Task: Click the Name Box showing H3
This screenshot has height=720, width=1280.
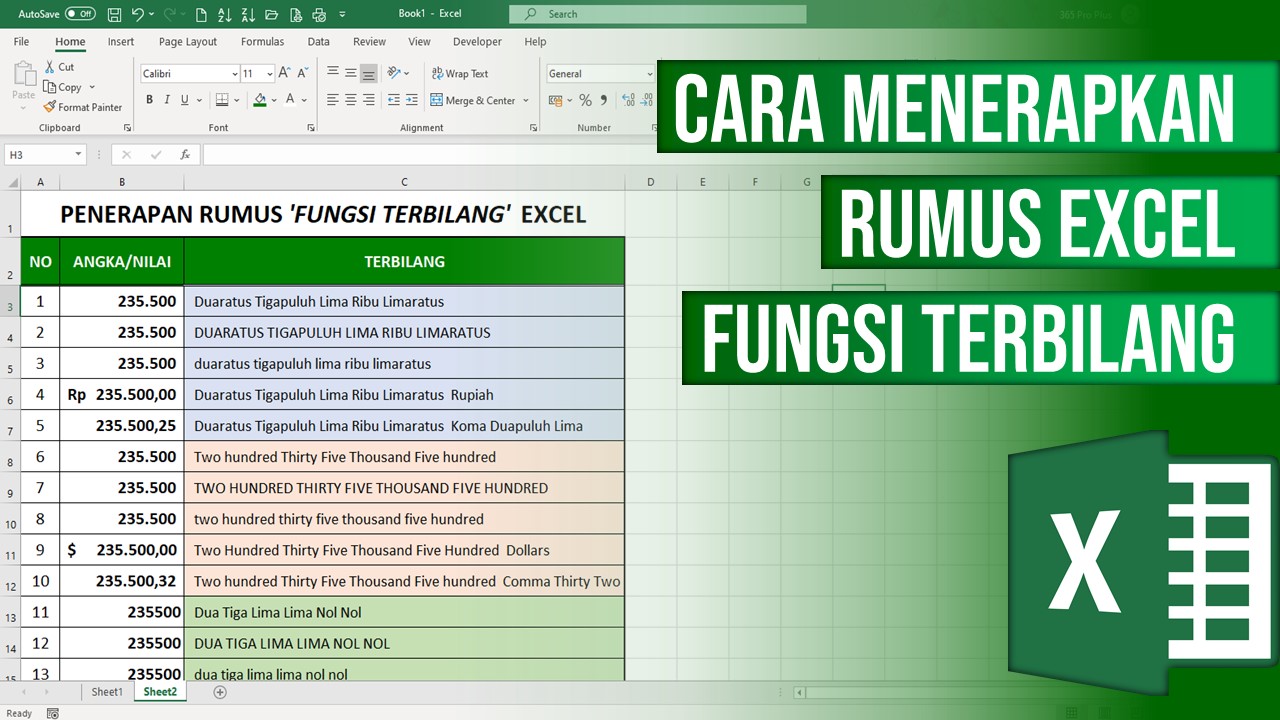Action: point(40,154)
